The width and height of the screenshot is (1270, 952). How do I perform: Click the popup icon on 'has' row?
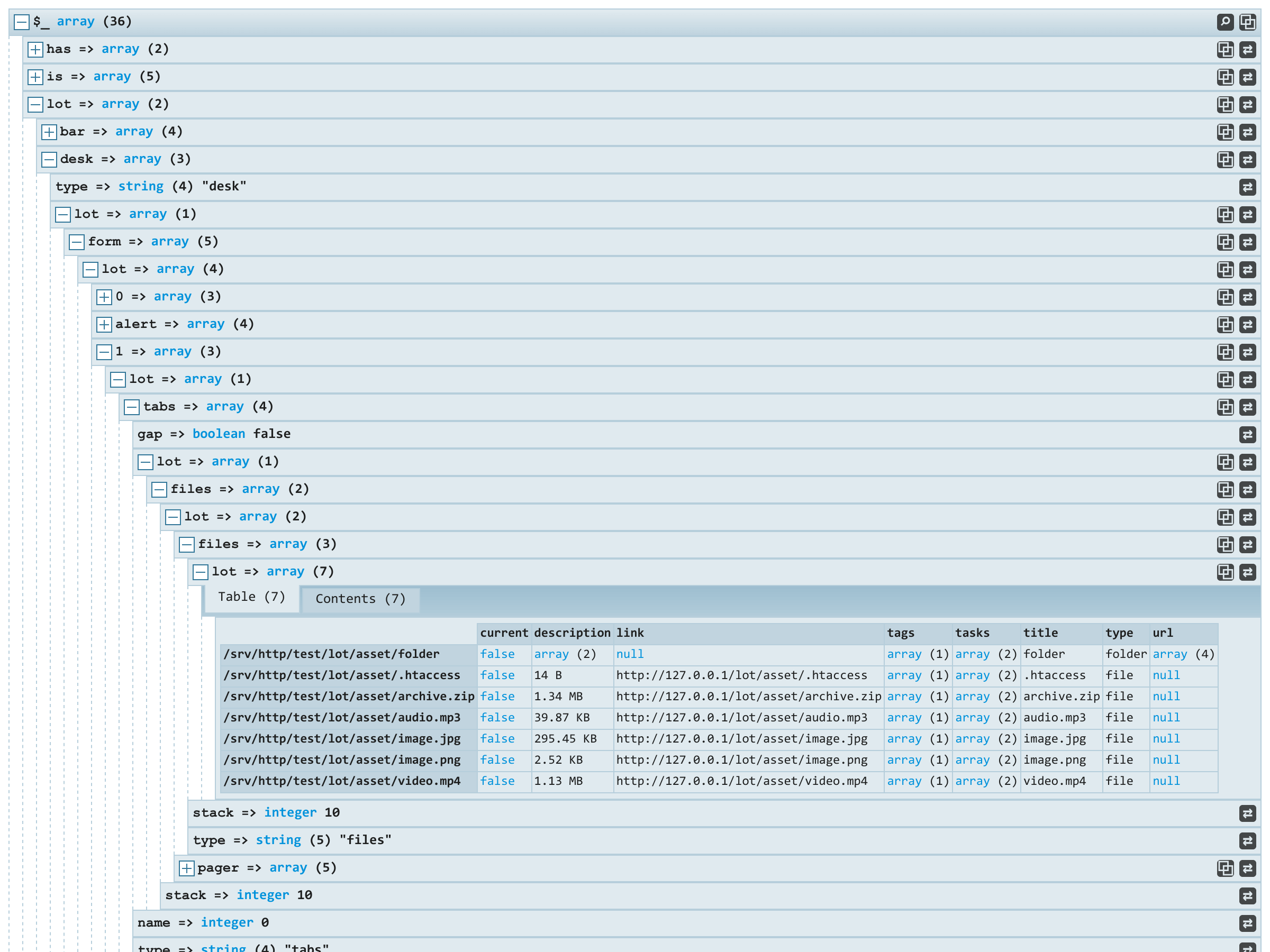(x=1224, y=49)
